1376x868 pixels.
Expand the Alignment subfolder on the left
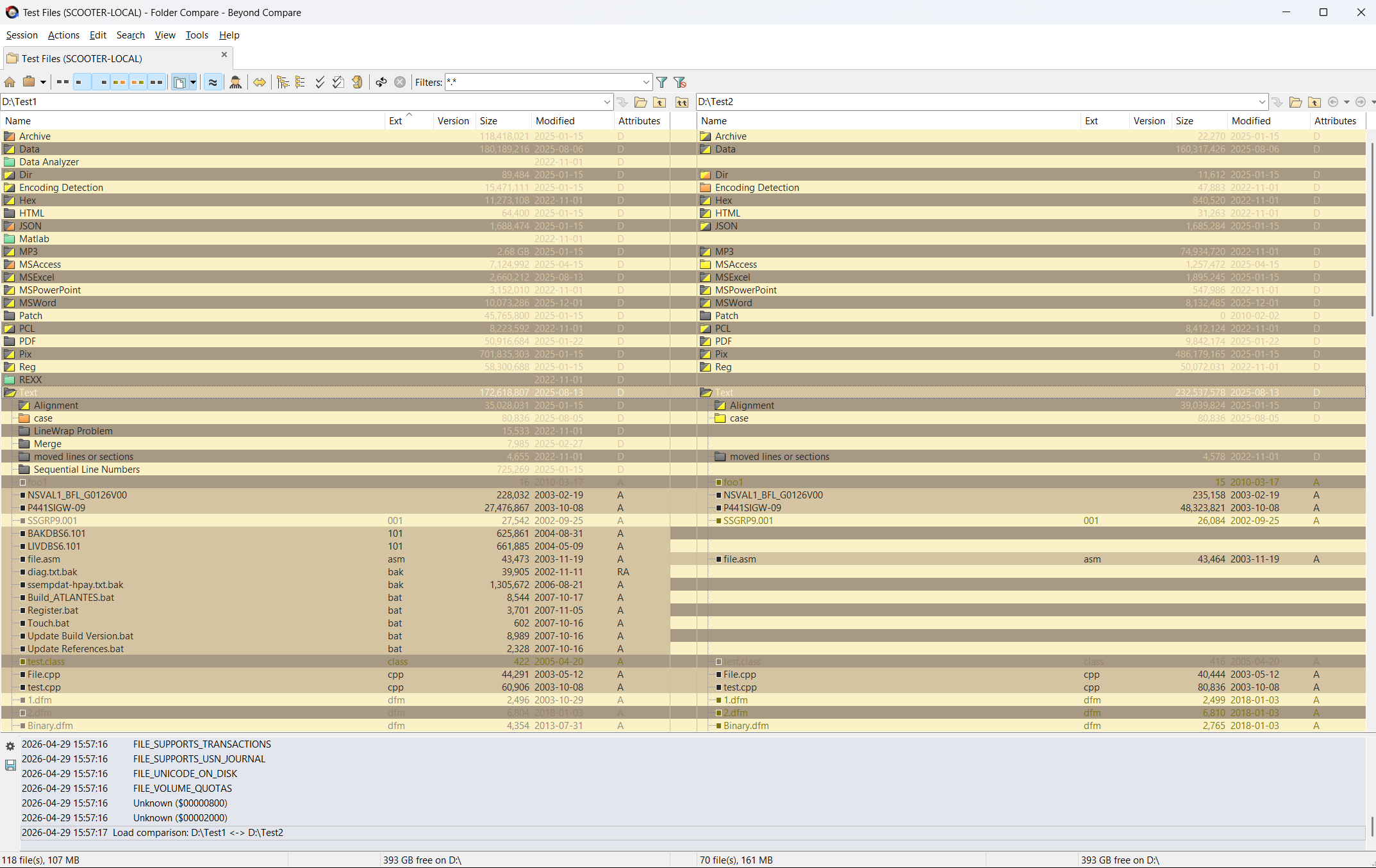coord(24,405)
